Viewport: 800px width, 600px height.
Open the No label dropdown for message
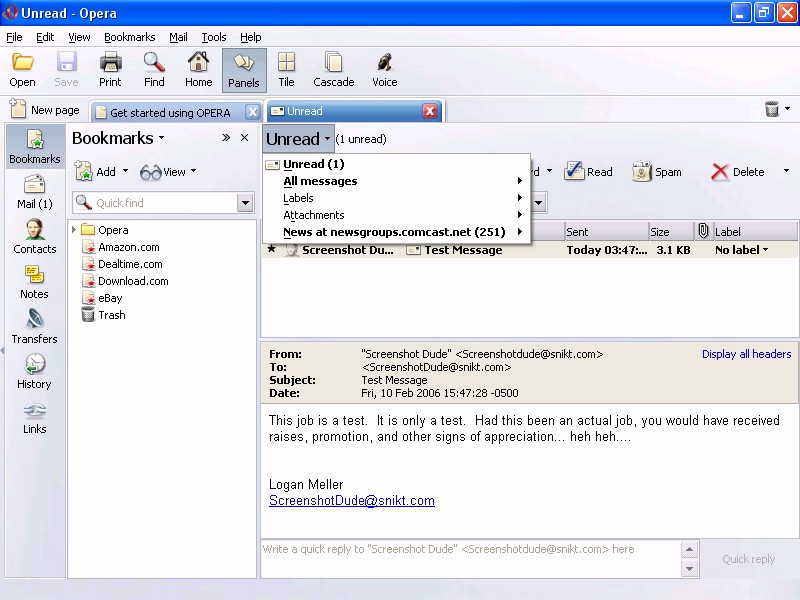click(x=742, y=250)
